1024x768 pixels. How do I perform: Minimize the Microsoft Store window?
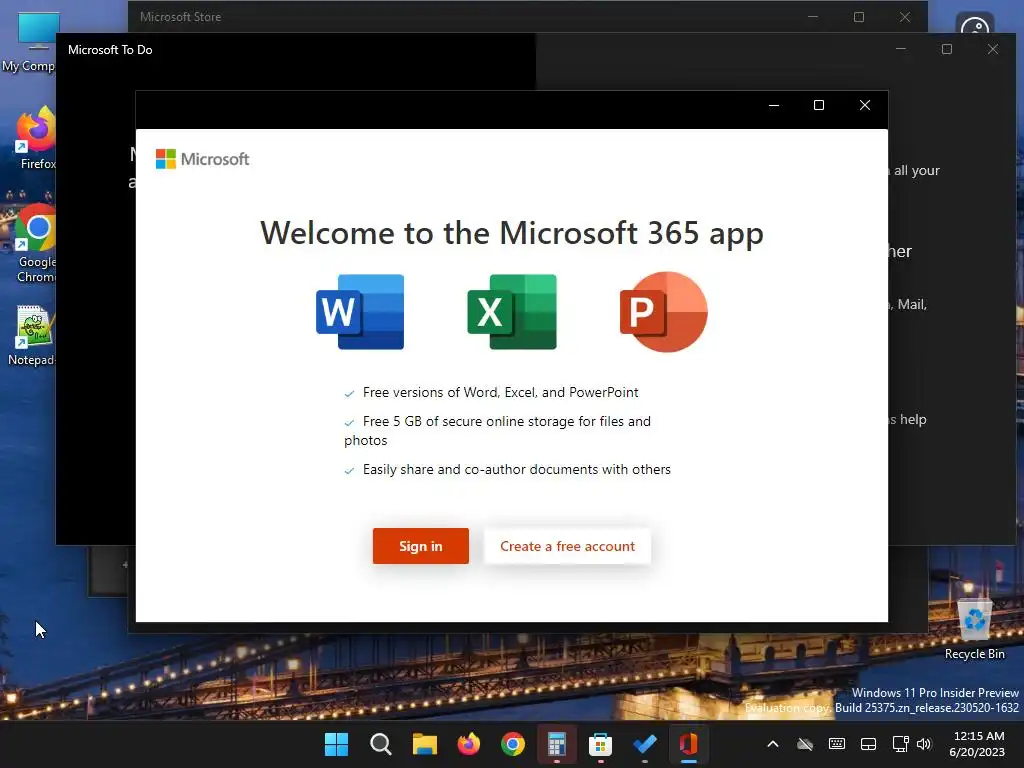pyautogui.click(x=813, y=17)
